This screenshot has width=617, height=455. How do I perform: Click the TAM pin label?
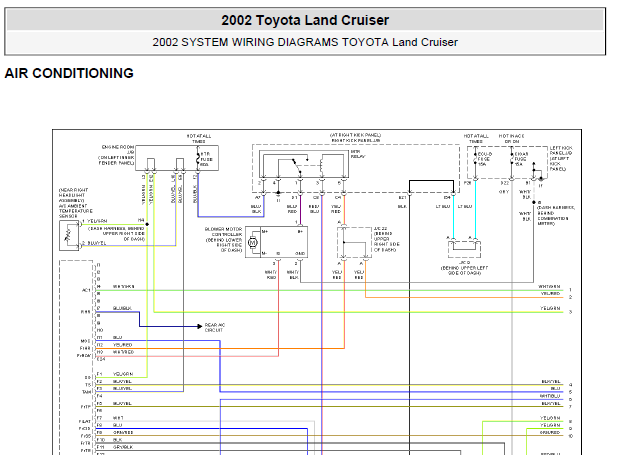click(87, 392)
